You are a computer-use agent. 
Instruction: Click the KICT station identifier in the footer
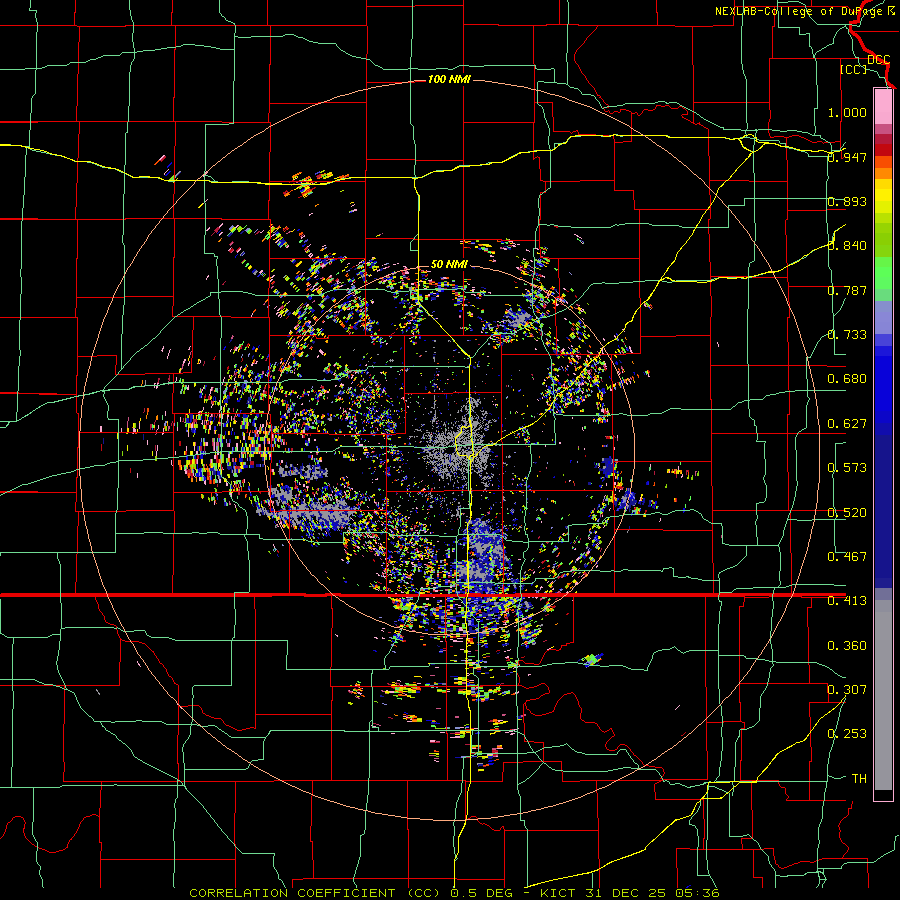click(x=560, y=893)
